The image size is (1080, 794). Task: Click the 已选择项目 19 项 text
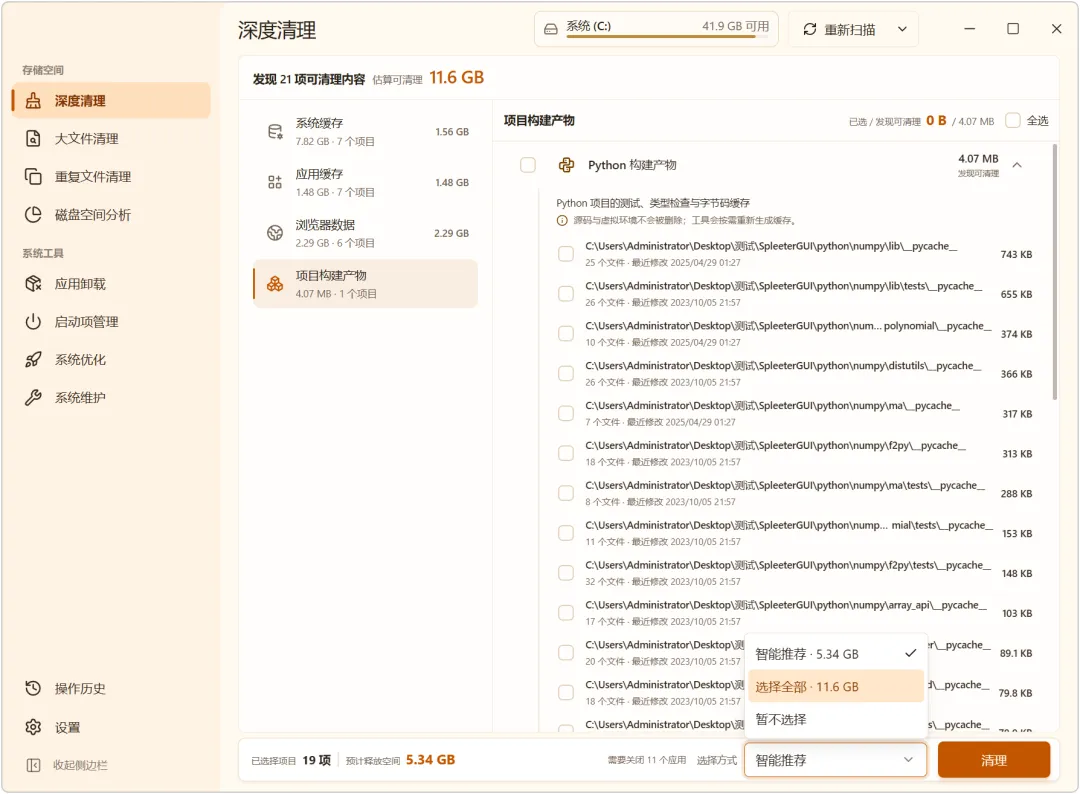pyautogui.click(x=291, y=760)
